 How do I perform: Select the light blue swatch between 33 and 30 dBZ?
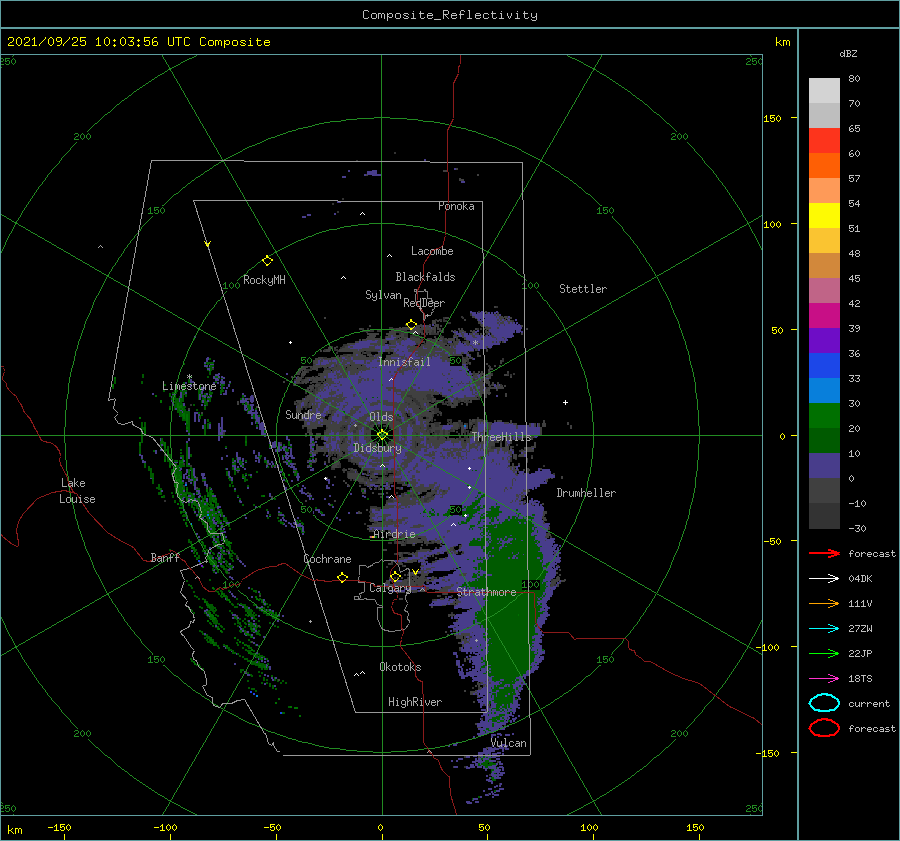point(824,390)
